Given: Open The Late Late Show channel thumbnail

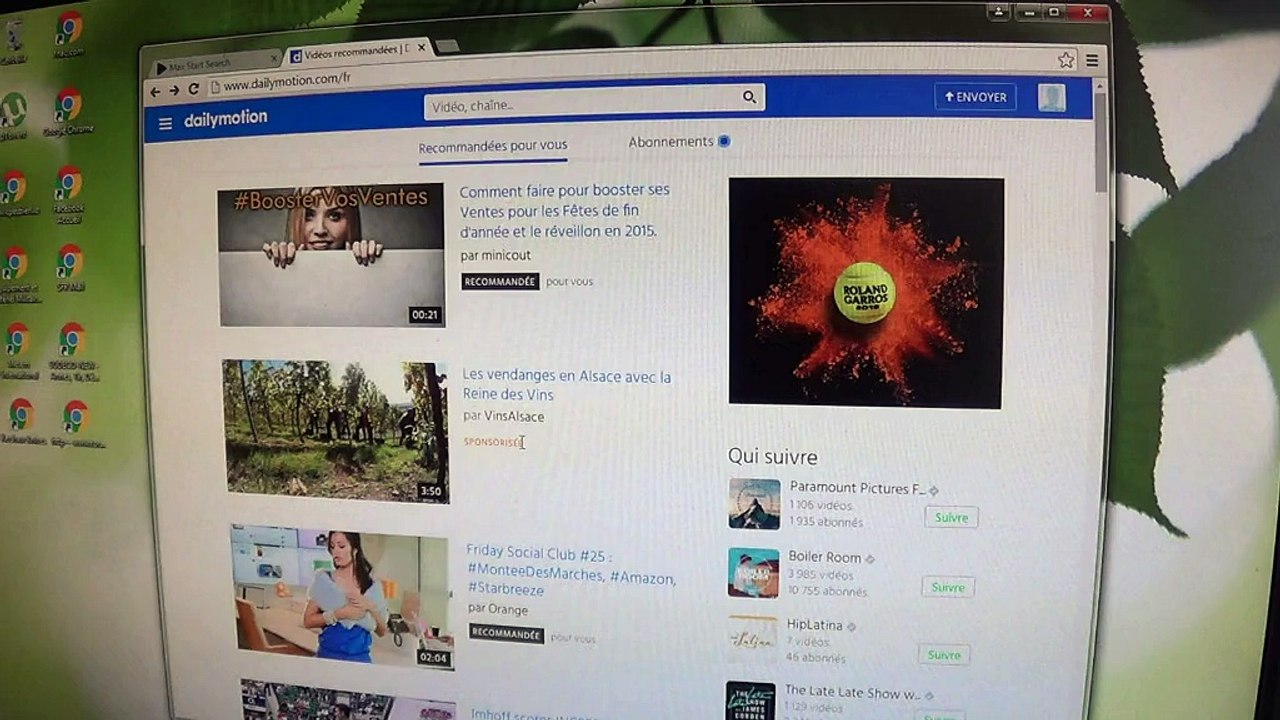Looking at the screenshot, I should tap(750, 701).
